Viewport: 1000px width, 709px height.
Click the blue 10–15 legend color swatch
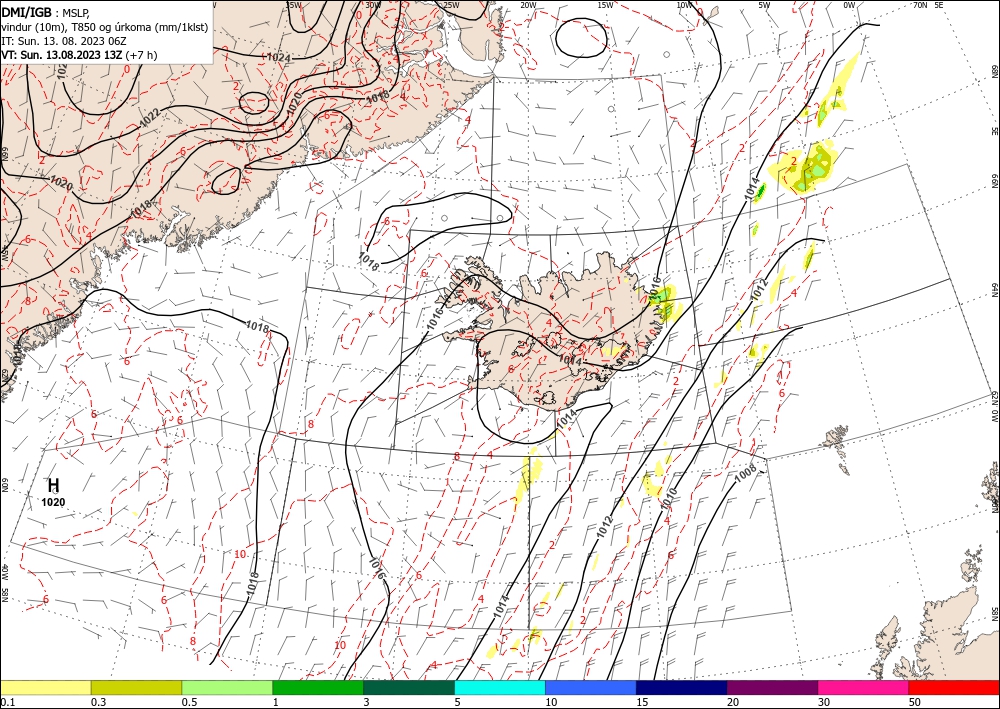(591, 687)
